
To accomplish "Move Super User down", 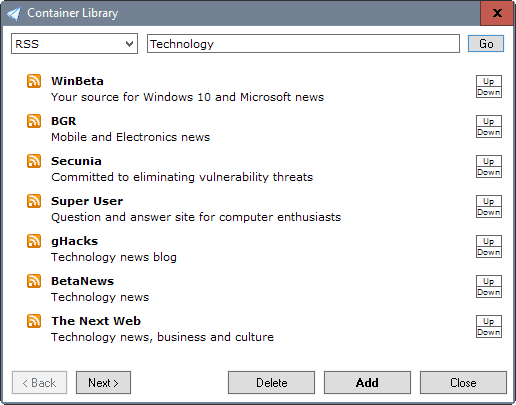I will tap(489, 212).
